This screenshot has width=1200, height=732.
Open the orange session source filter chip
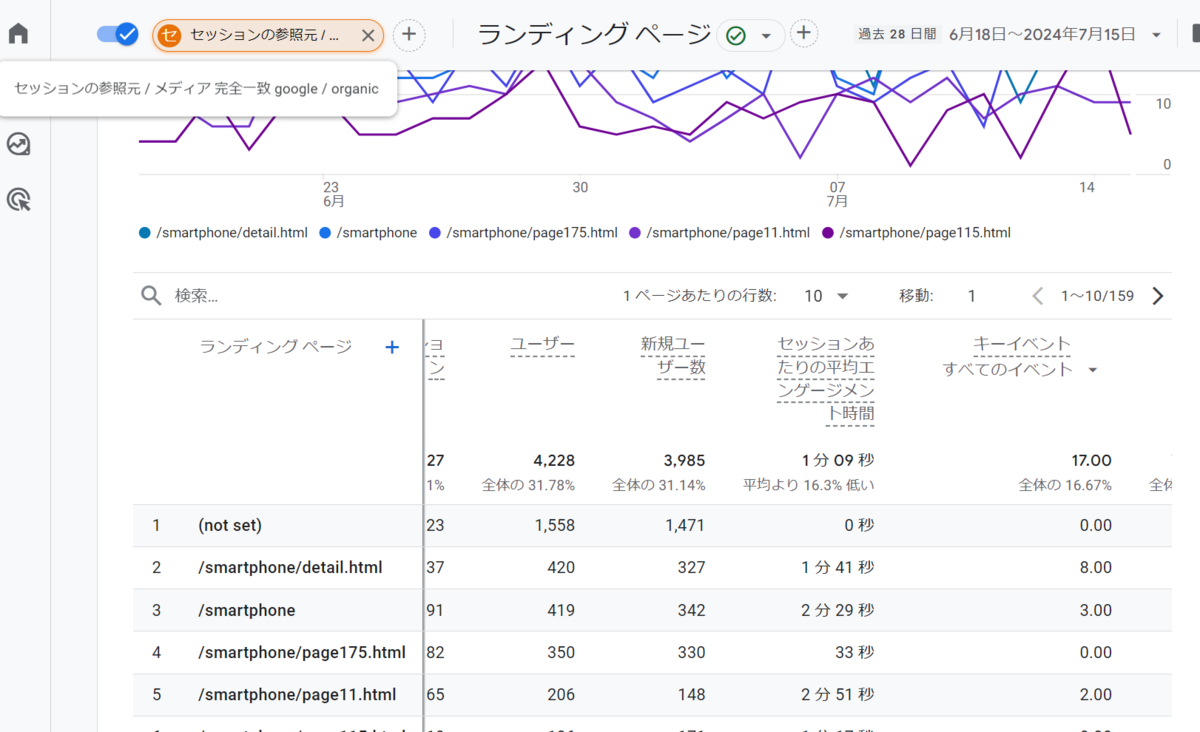tap(256, 35)
